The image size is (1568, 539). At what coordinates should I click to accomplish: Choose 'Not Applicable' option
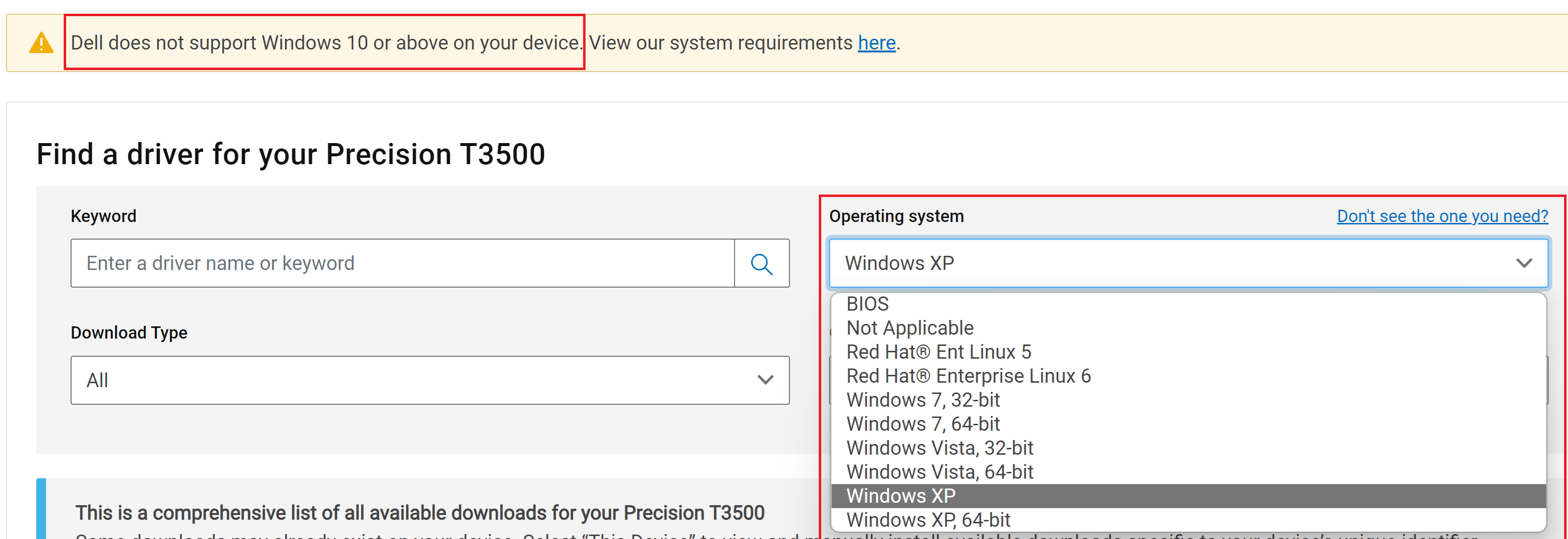pyautogui.click(x=1188, y=328)
